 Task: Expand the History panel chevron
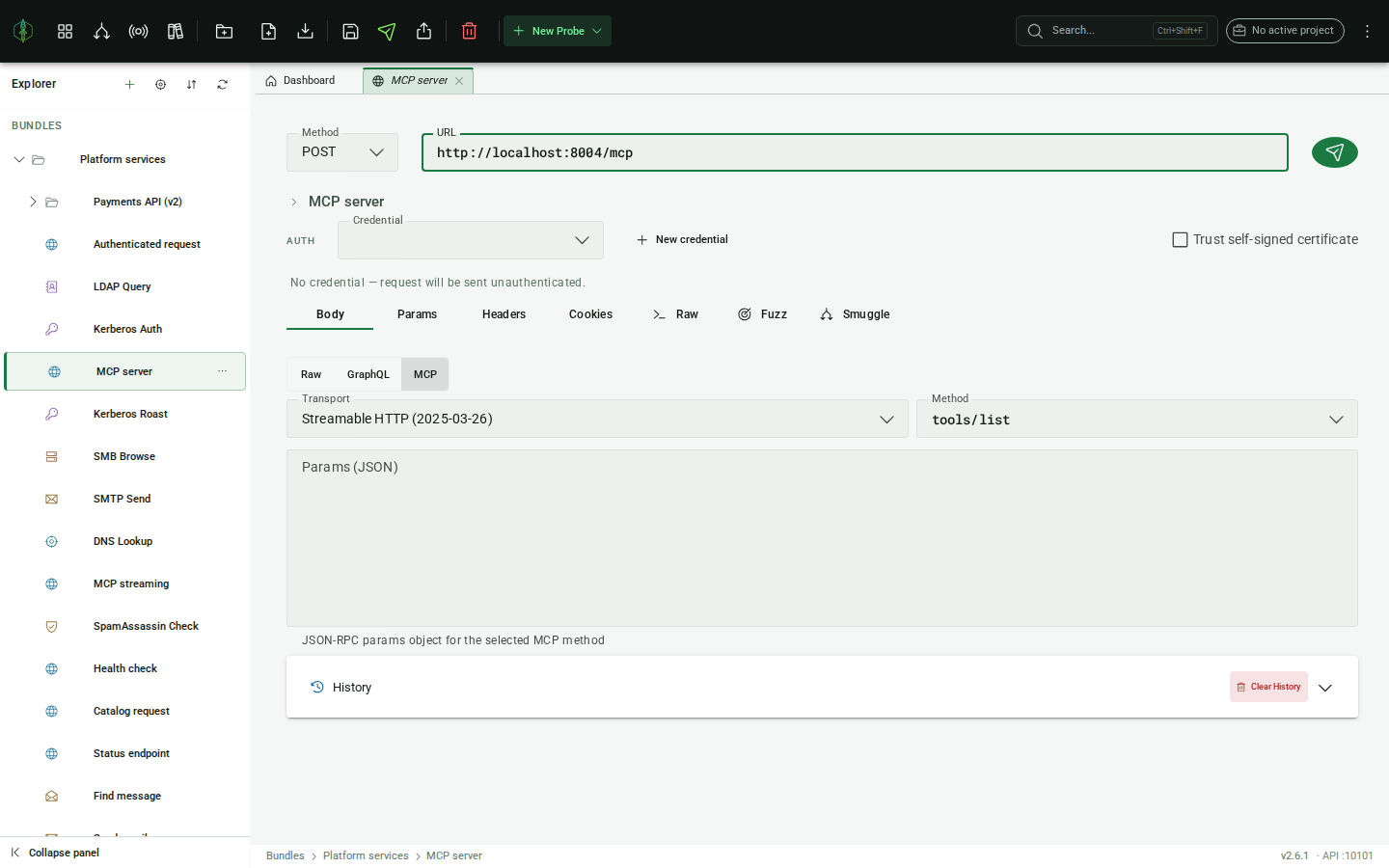point(1325,688)
